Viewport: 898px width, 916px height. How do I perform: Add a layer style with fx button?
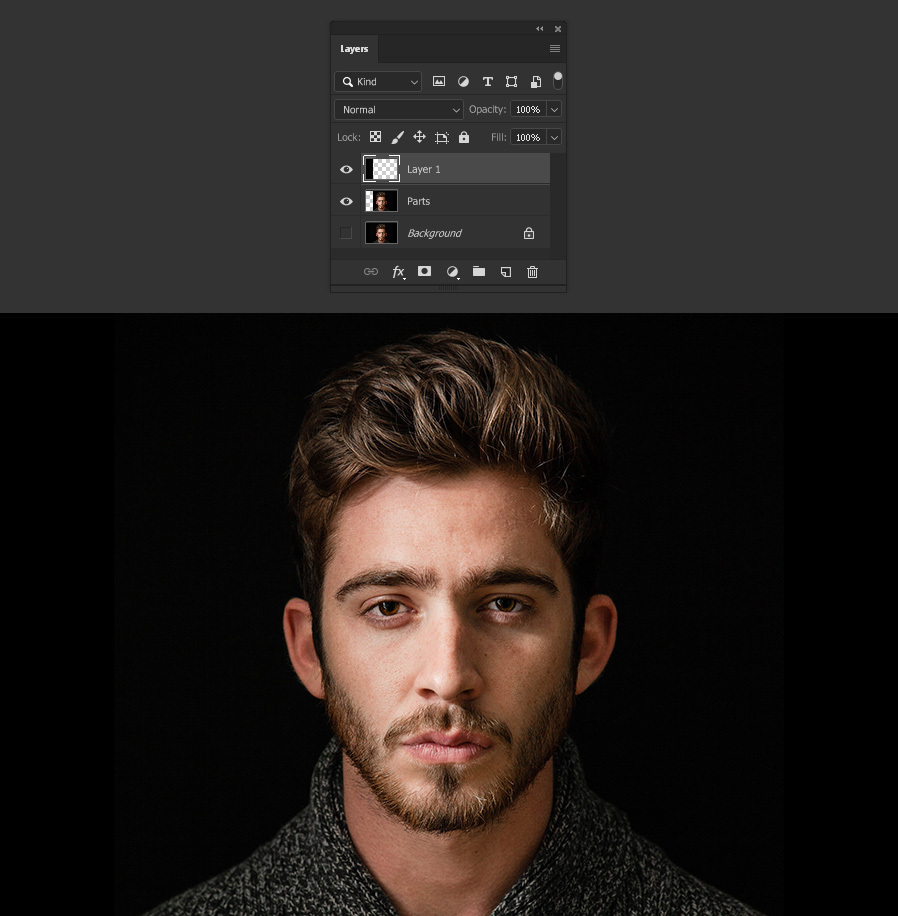point(398,272)
